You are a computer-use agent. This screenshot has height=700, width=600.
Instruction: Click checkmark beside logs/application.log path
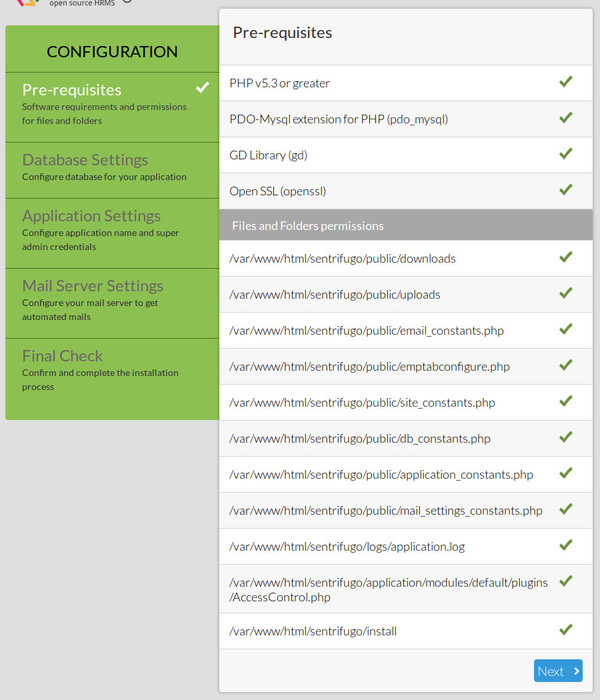coord(566,545)
